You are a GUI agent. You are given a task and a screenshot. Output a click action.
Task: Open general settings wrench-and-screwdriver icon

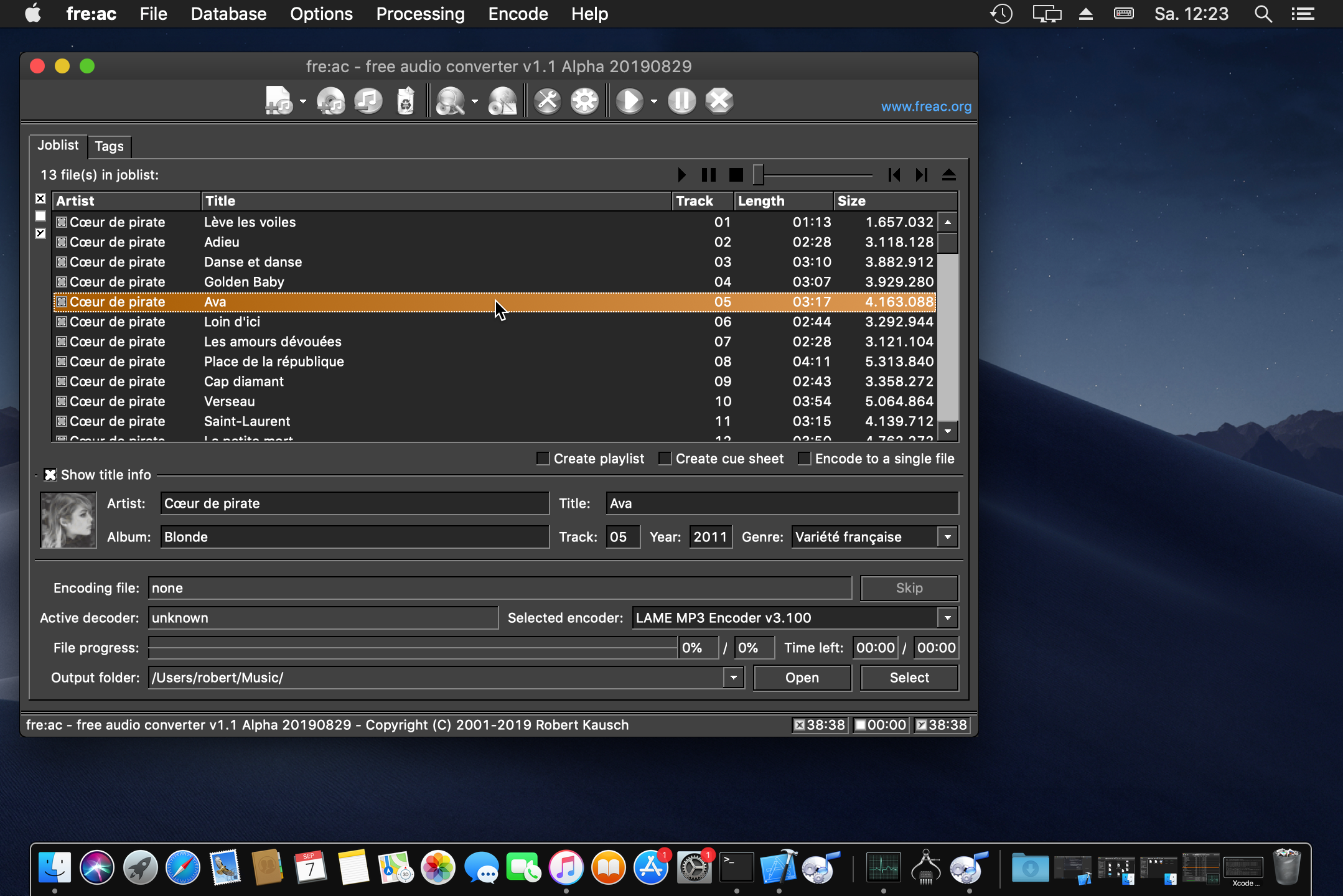point(548,101)
